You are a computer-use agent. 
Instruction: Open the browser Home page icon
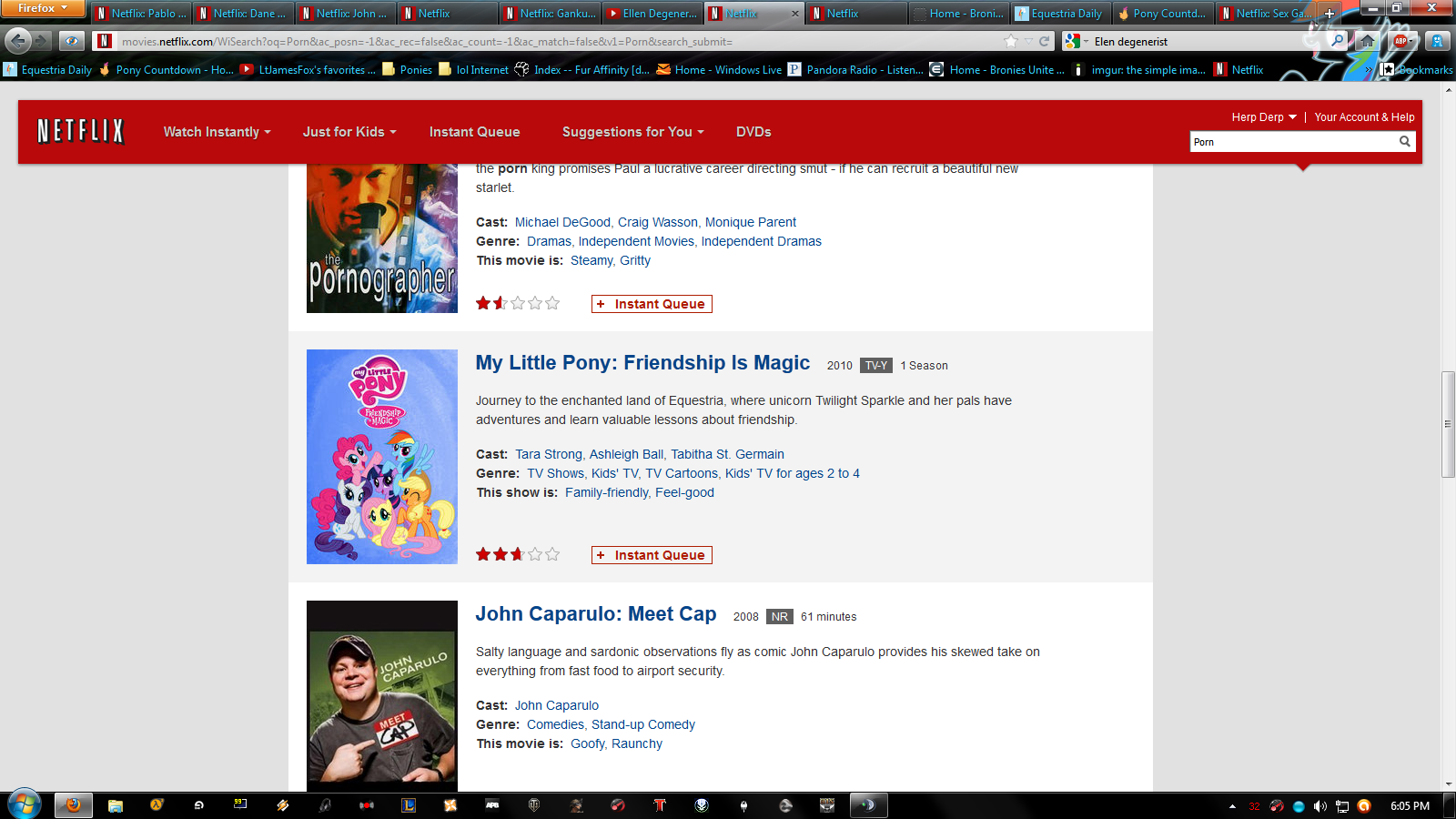[1367, 41]
